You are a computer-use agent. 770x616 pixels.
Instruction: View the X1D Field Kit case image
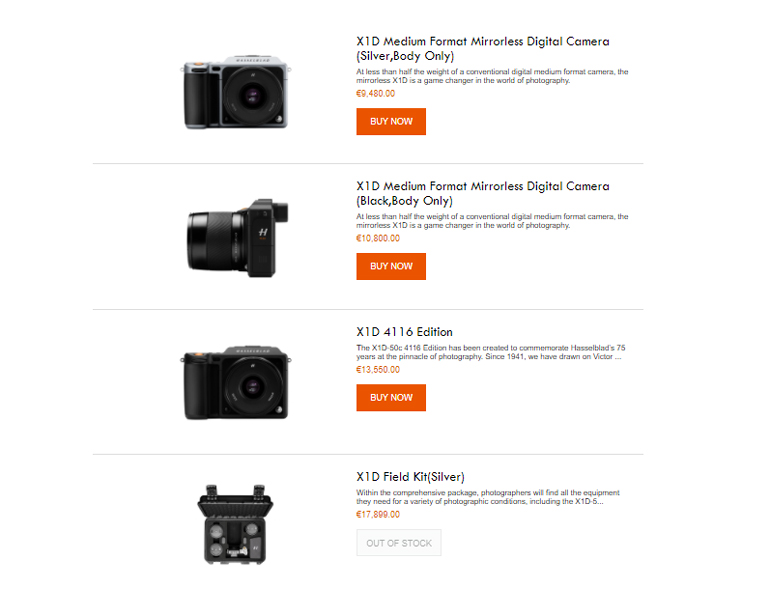coord(235,524)
